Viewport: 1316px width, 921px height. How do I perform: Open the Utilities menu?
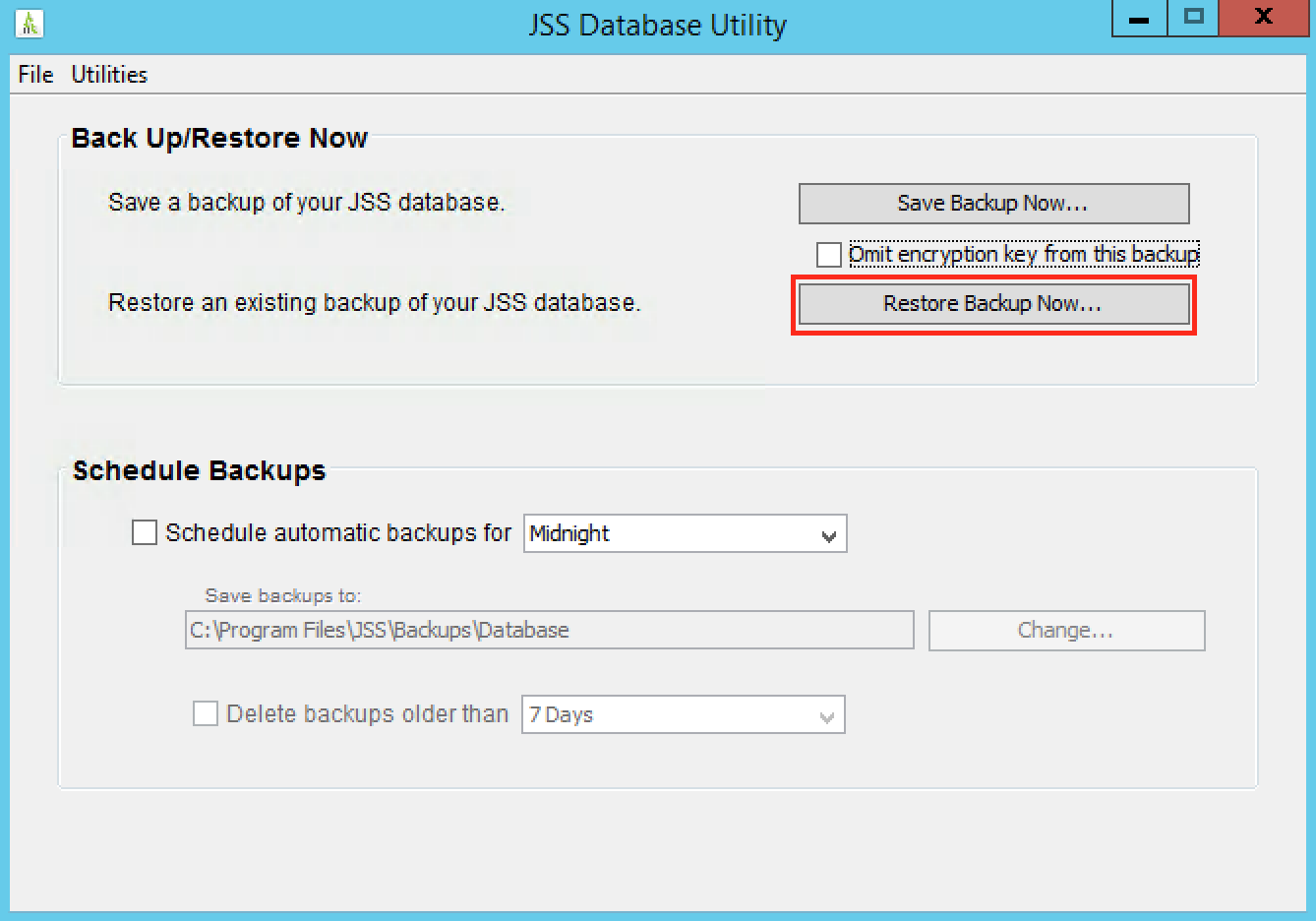tap(109, 74)
